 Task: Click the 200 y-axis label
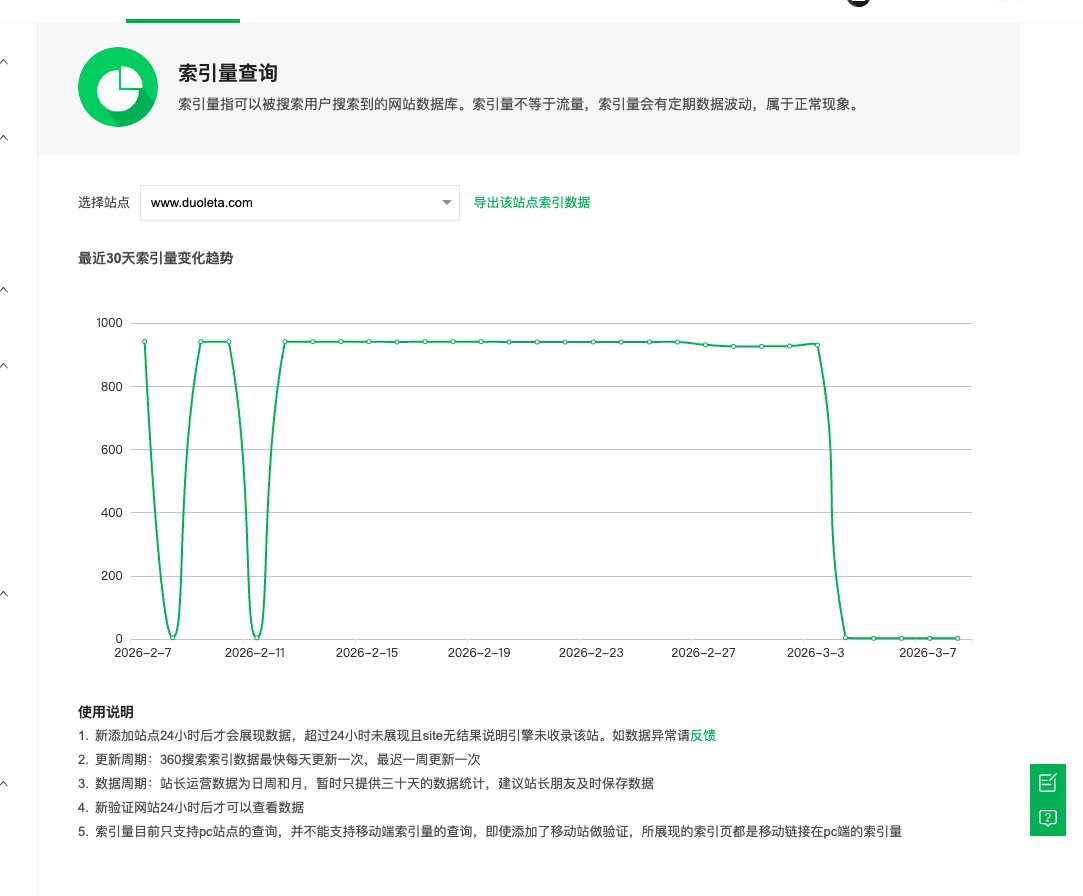pos(112,575)
